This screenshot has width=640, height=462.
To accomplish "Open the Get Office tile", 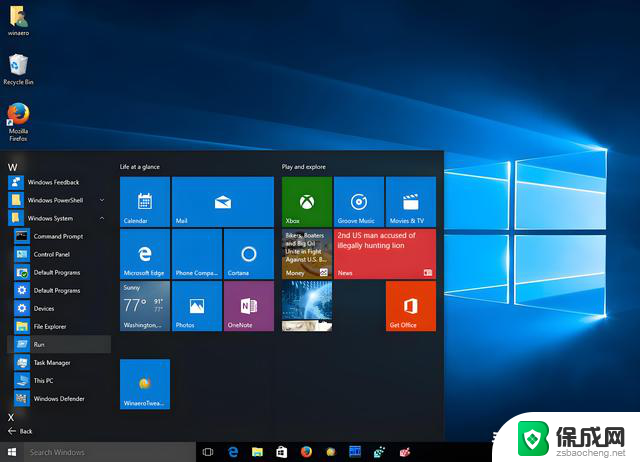I will (411, 306).
